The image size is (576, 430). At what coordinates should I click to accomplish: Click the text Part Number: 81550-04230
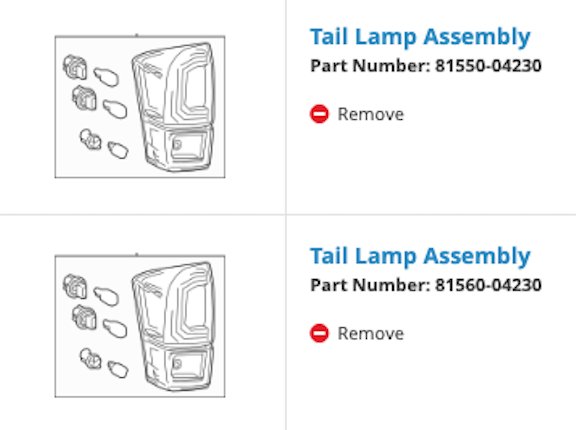coord(426,66)
